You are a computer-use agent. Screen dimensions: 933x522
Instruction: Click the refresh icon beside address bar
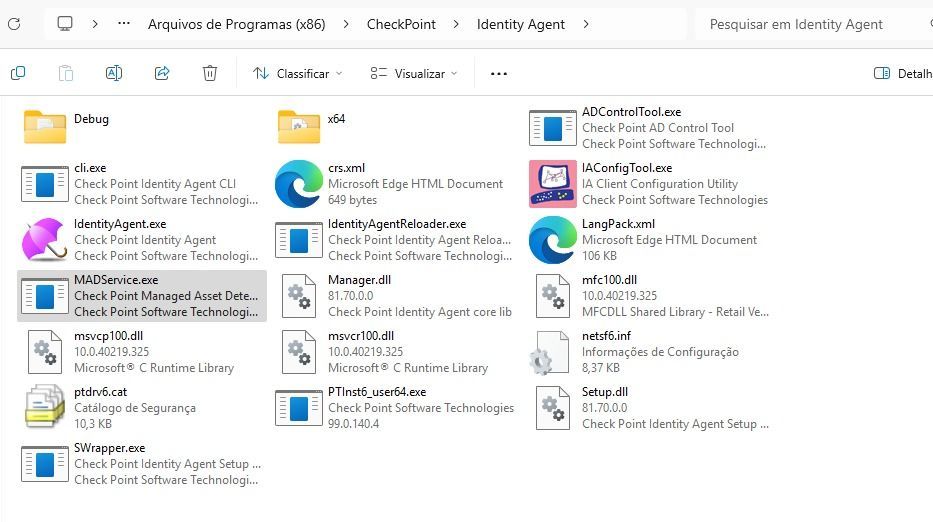(14, 24)
